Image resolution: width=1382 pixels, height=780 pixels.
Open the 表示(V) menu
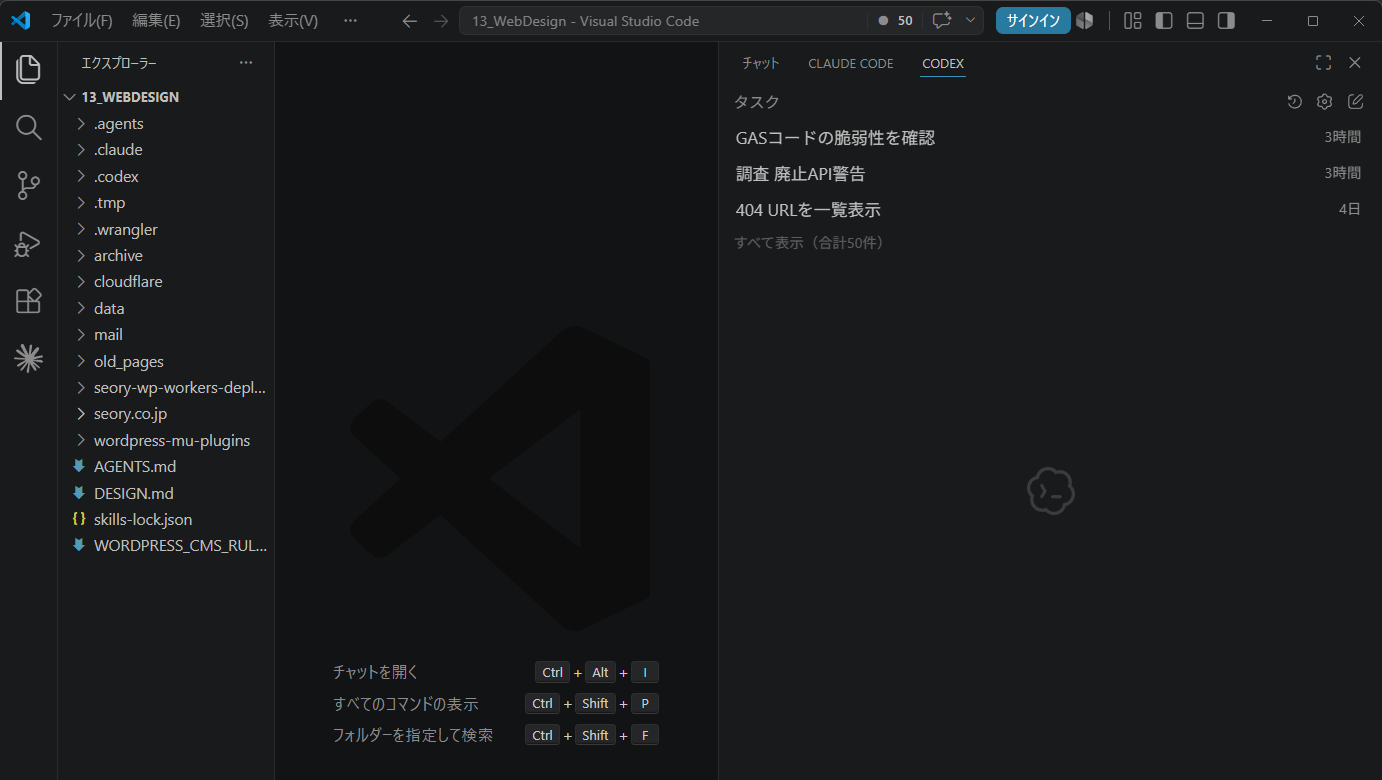tap(293, 20)
